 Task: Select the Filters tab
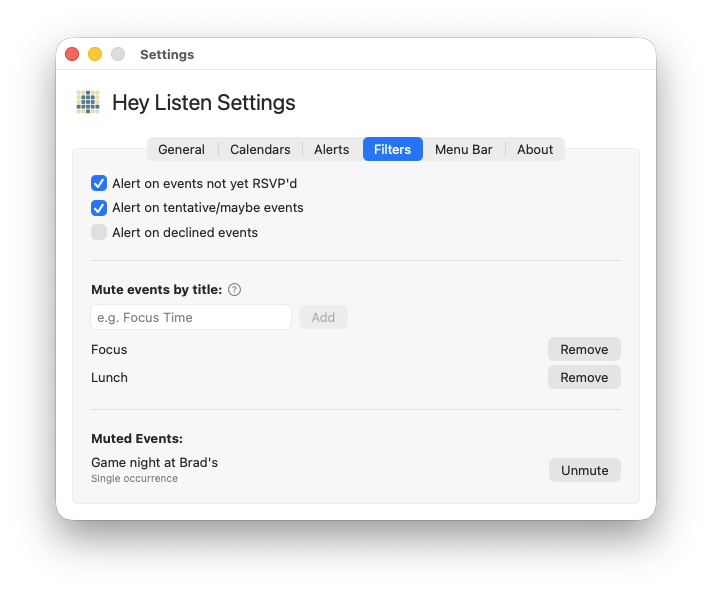[393, 149]
